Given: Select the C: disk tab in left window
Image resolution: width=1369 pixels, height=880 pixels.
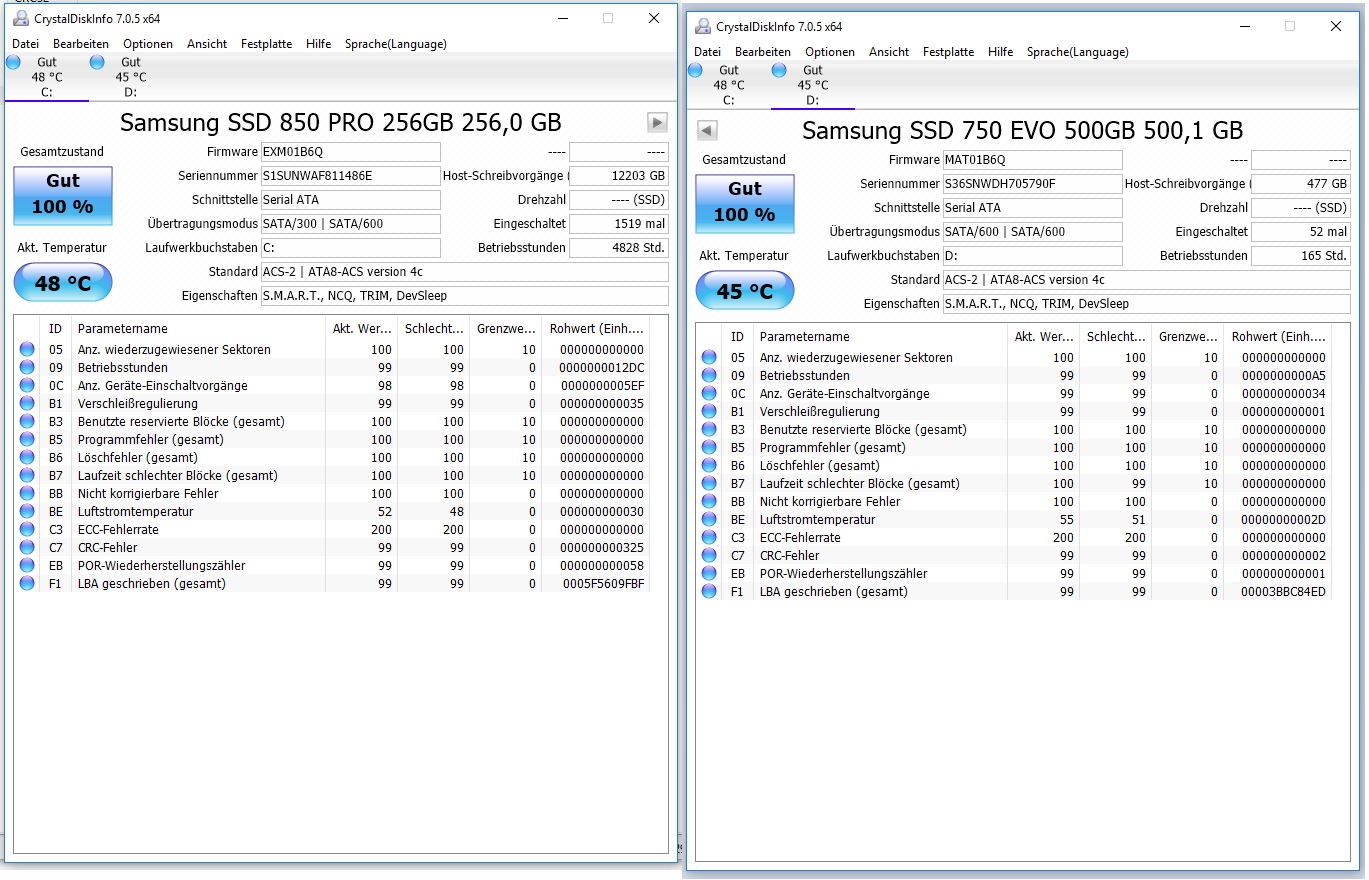Looking at the screenshot, I should [47, 77].
